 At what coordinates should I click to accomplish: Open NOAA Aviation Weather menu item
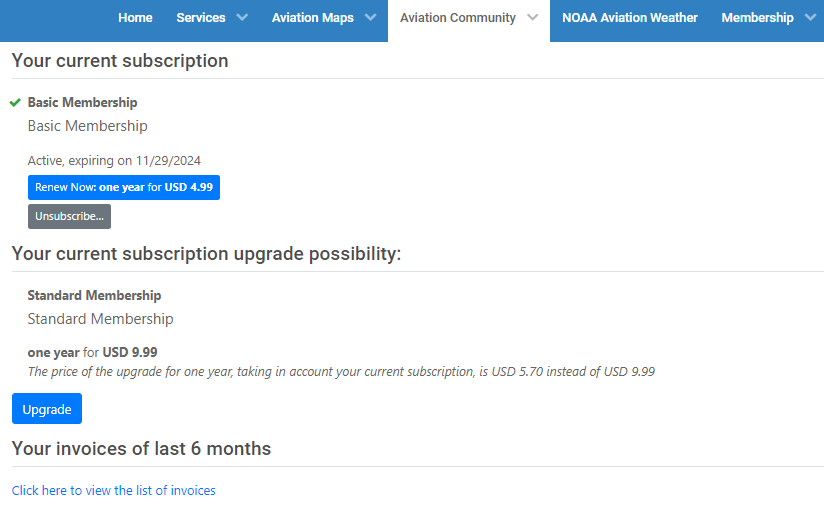coord(630,18)
